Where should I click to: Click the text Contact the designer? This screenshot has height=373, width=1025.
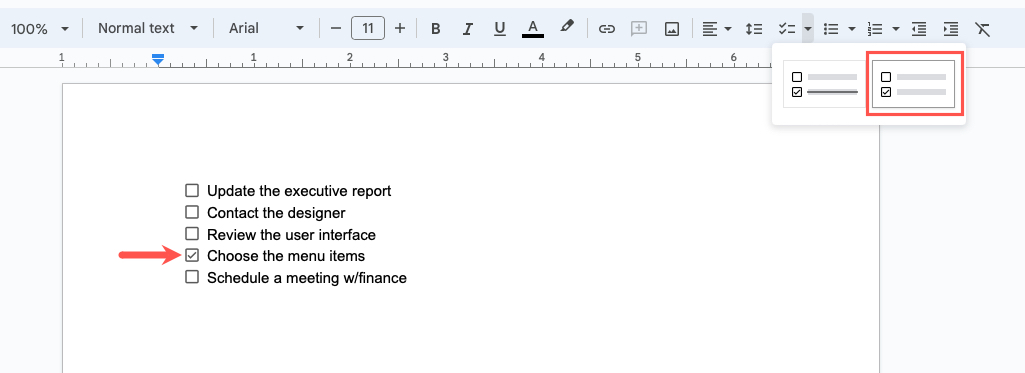point(277,213)
